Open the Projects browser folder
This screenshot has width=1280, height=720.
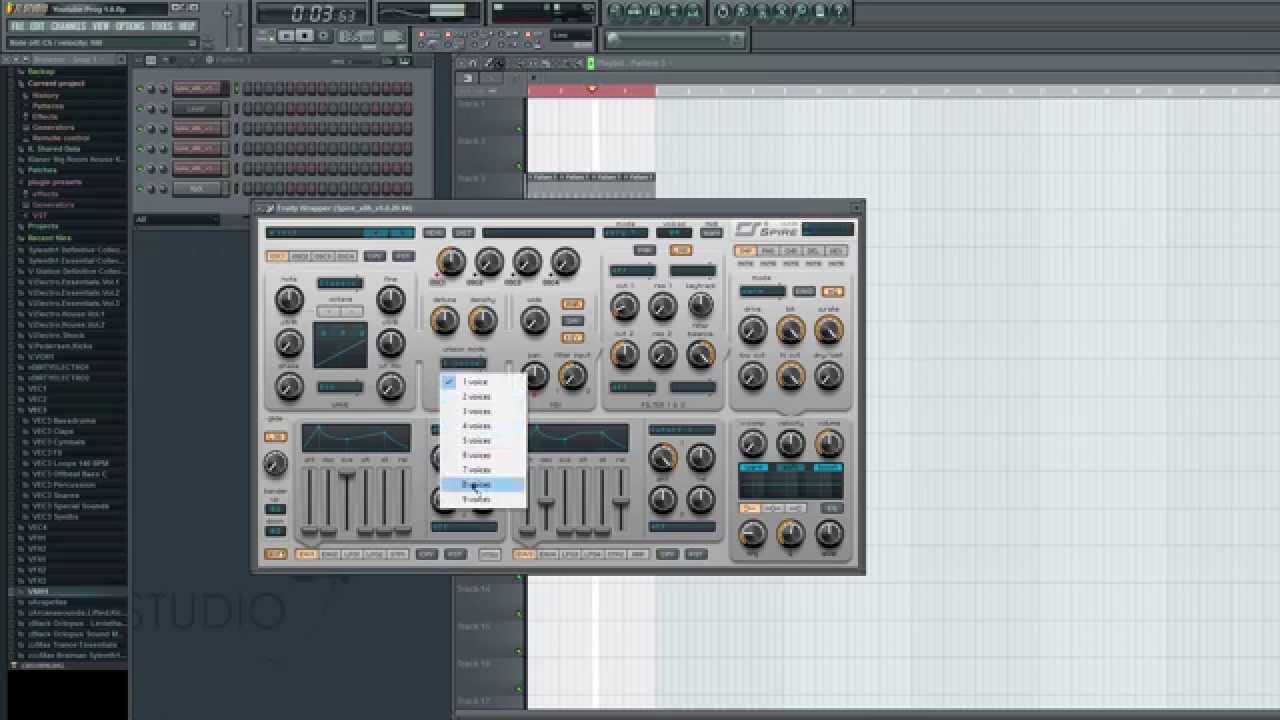[43, 227]
